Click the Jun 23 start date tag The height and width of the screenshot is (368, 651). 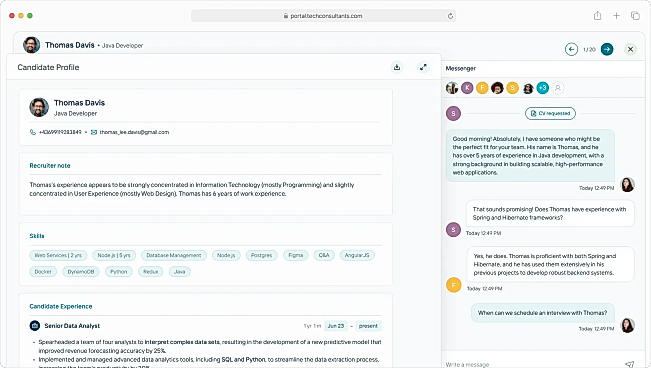pyautogui.click(x=336, y=326)
